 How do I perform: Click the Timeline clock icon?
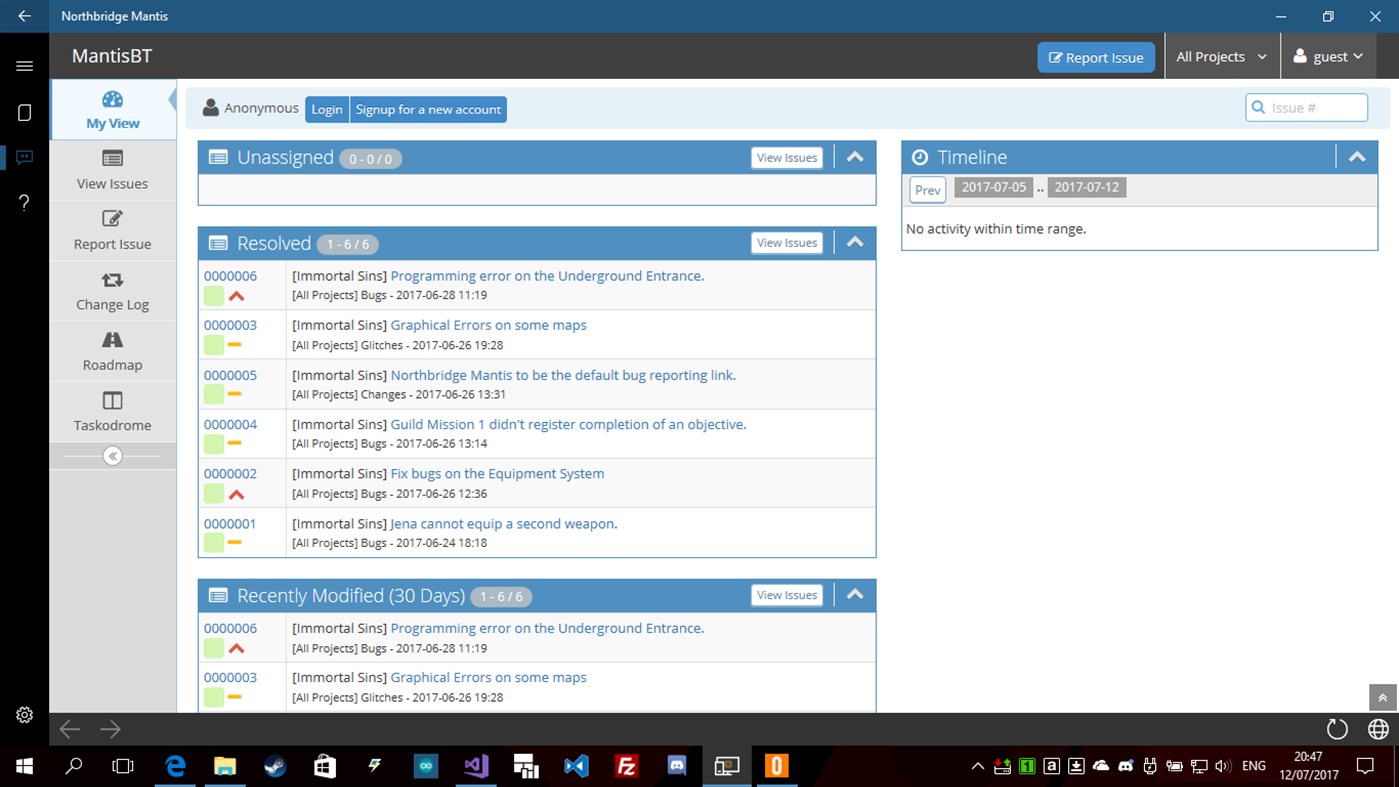[x=920, y=157]
